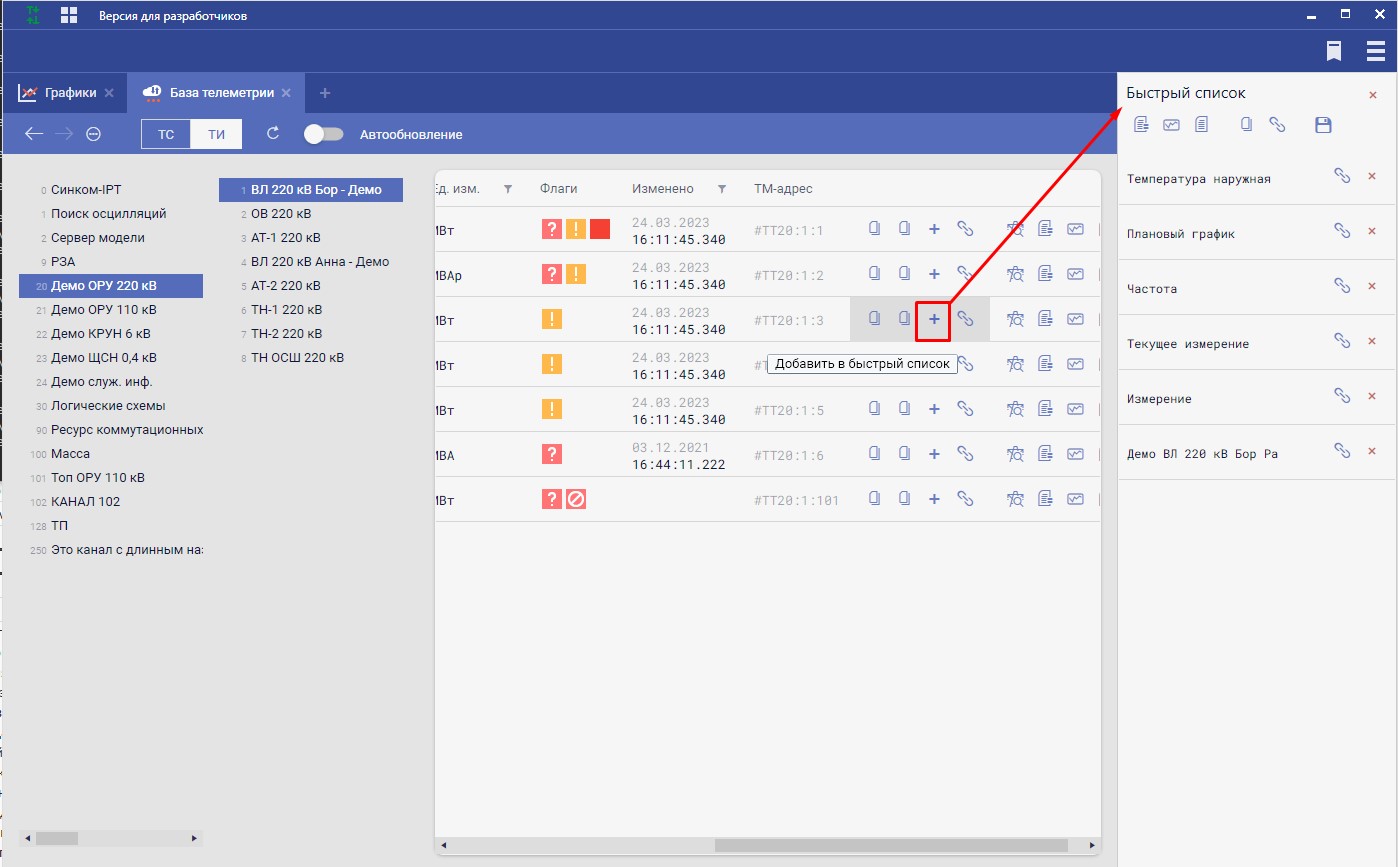Select Демо ОРУ 110 кВ channel

(100, 310)
